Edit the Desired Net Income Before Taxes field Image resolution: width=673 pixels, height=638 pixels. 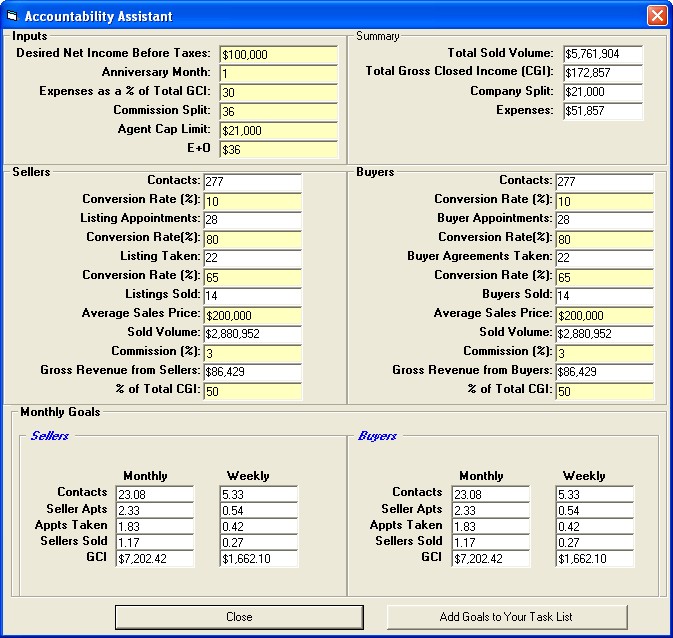click(x=279, y=54)
